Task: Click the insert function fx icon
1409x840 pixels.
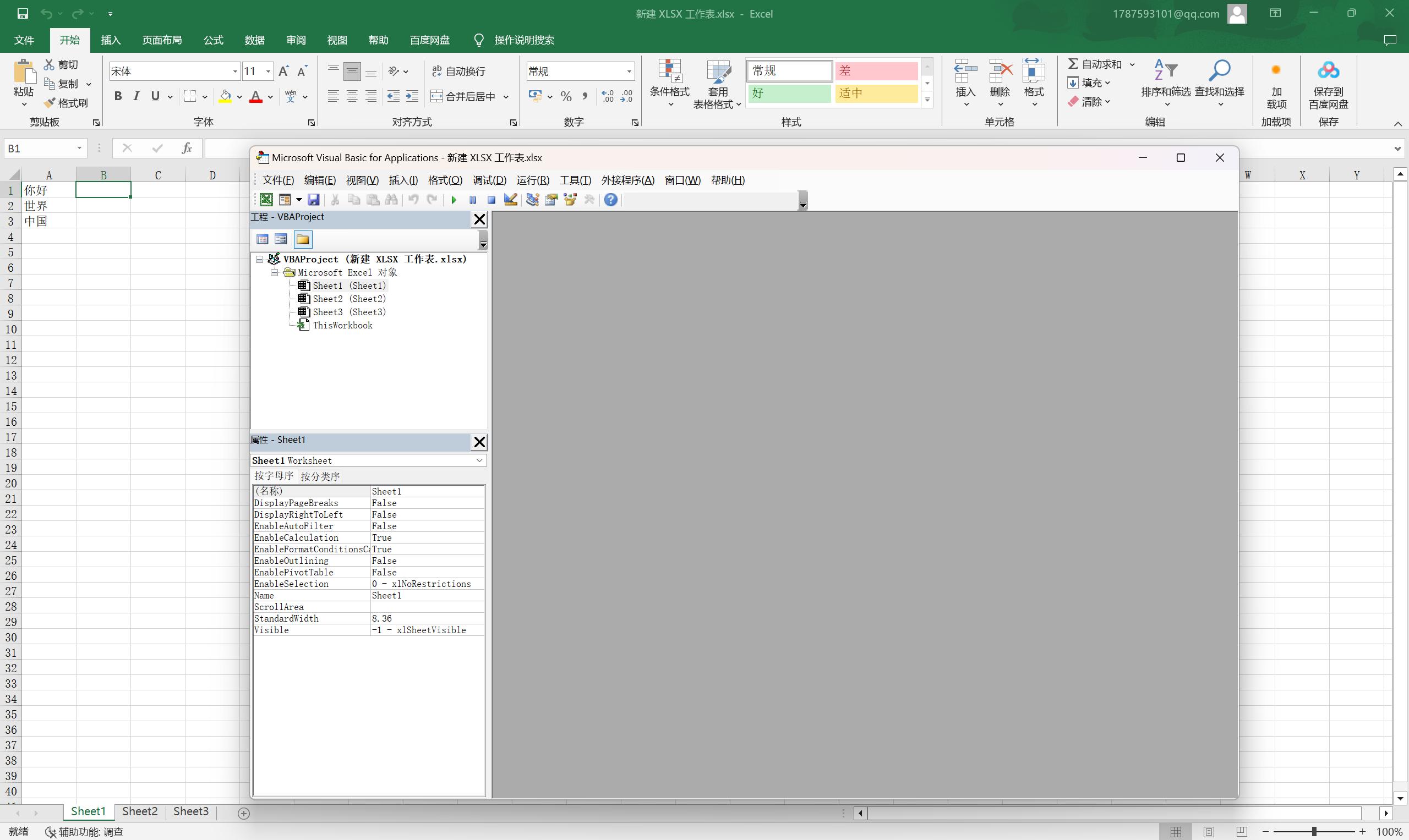Action: [x=187, y=149]
